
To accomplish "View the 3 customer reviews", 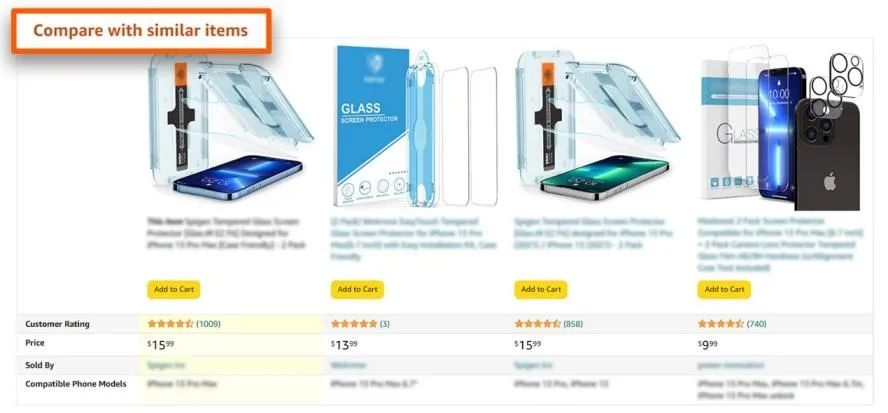I will click(x=385, y=324).
